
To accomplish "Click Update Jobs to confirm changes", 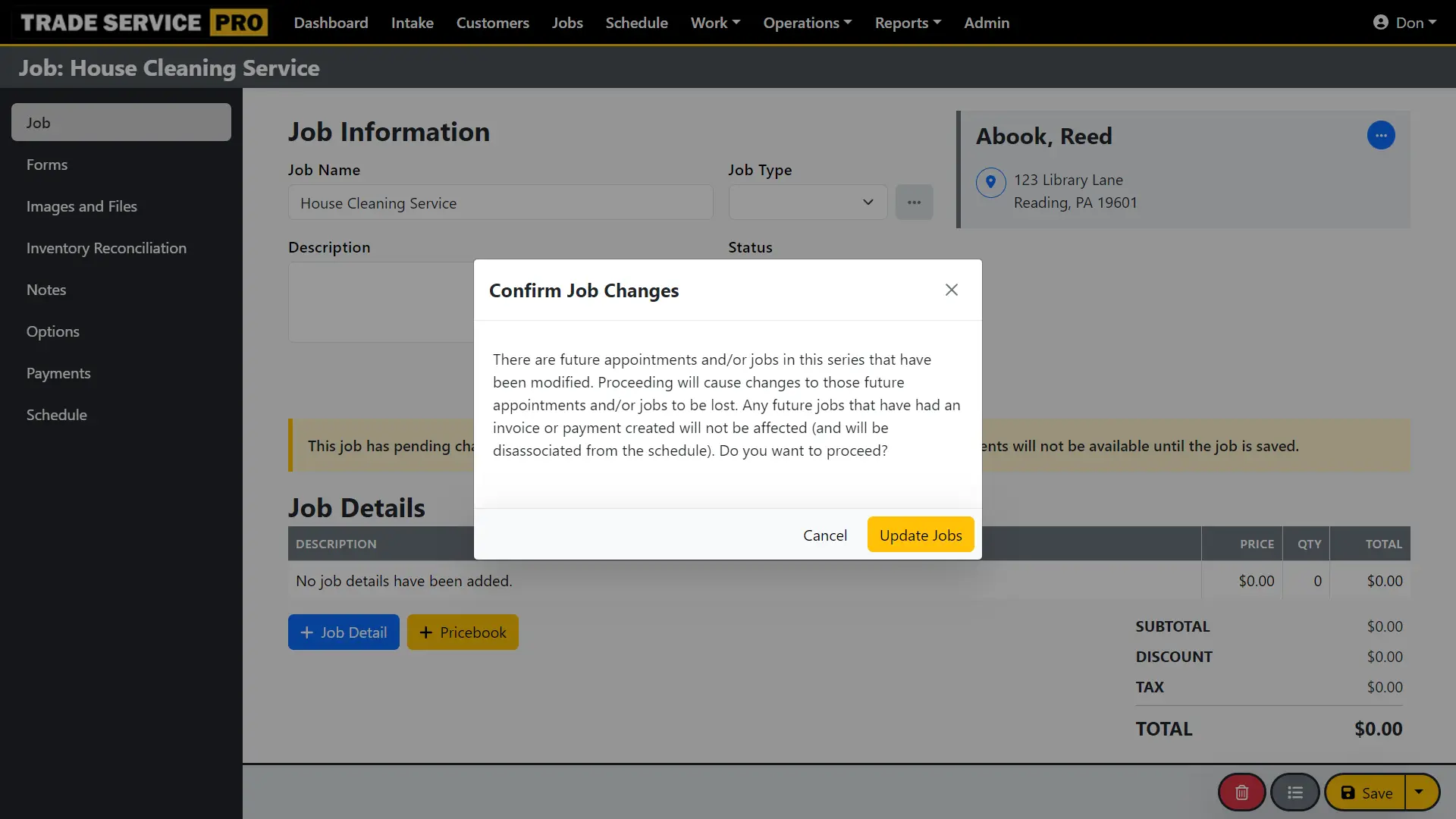I will (x=920, y=535).
